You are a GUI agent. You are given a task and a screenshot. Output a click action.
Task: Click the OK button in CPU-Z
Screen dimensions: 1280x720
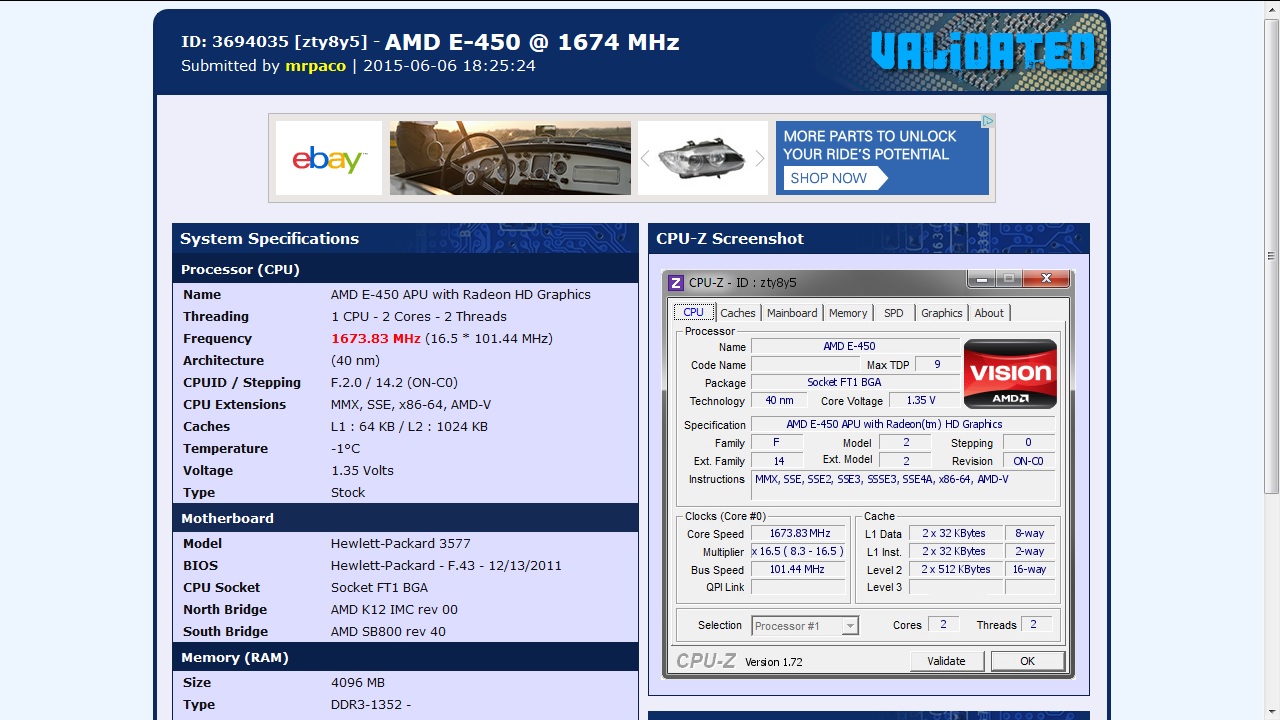coord(1027,661)
